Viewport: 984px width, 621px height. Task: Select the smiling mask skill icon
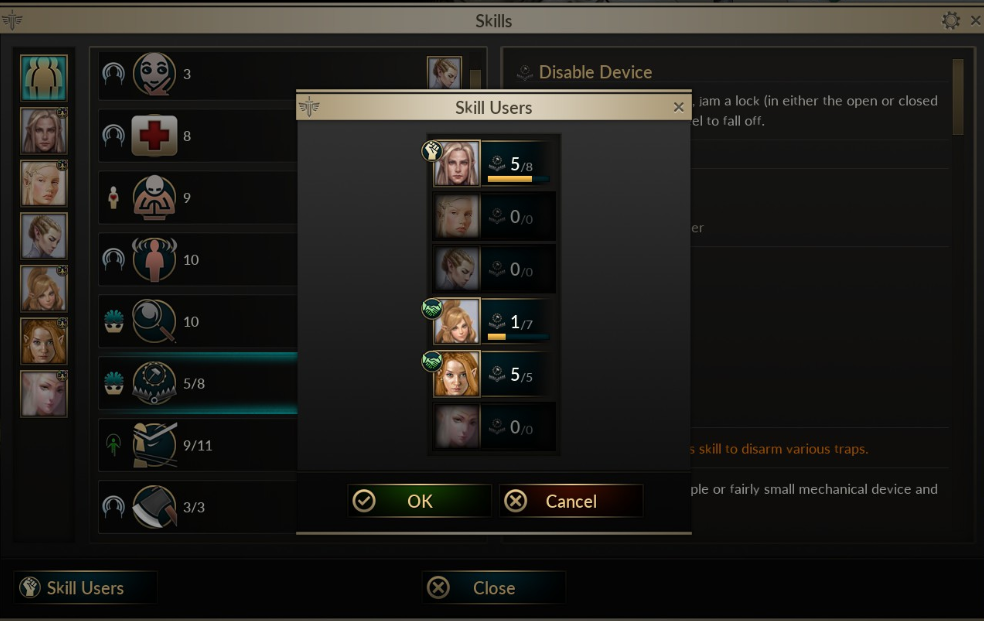154,74
